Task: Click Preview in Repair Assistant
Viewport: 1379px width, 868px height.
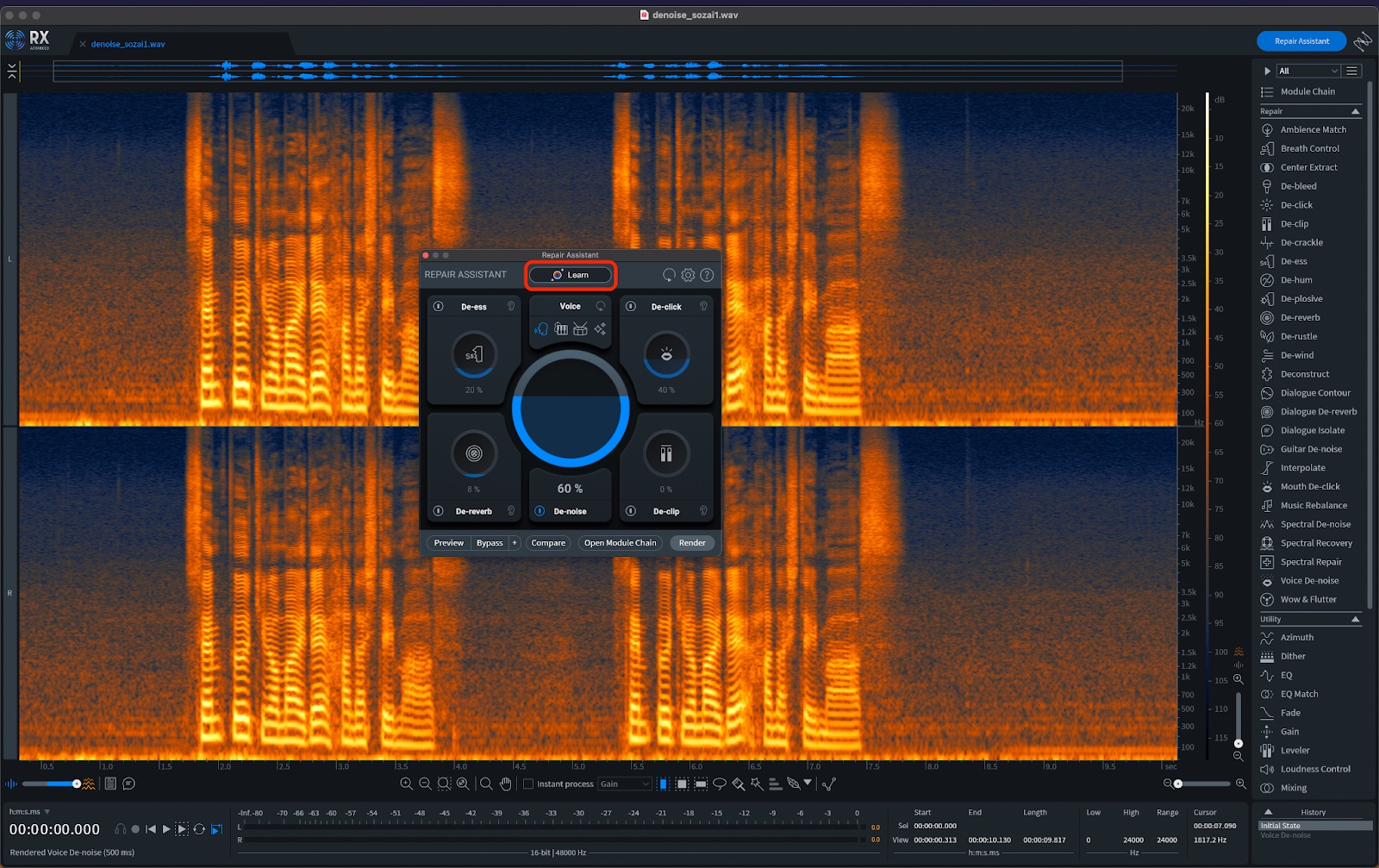Action: (448, 543)
